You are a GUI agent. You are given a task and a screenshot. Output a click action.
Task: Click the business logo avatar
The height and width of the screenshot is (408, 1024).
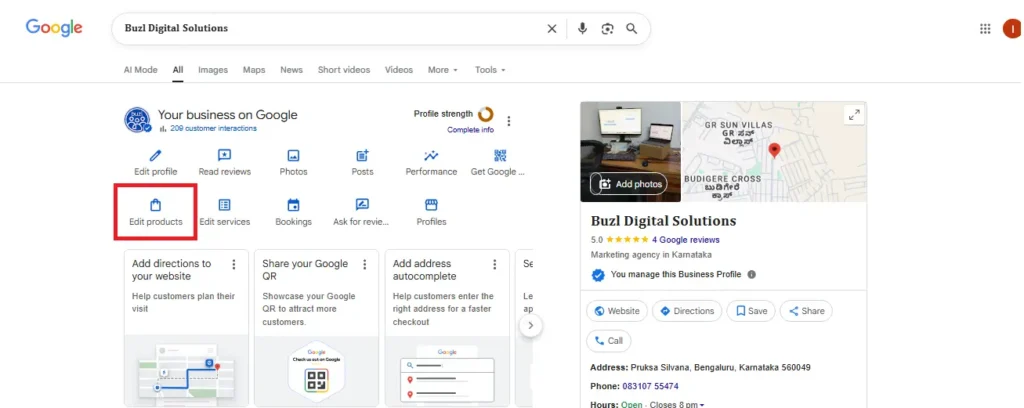pyautogui.click(x=137, y=120)
